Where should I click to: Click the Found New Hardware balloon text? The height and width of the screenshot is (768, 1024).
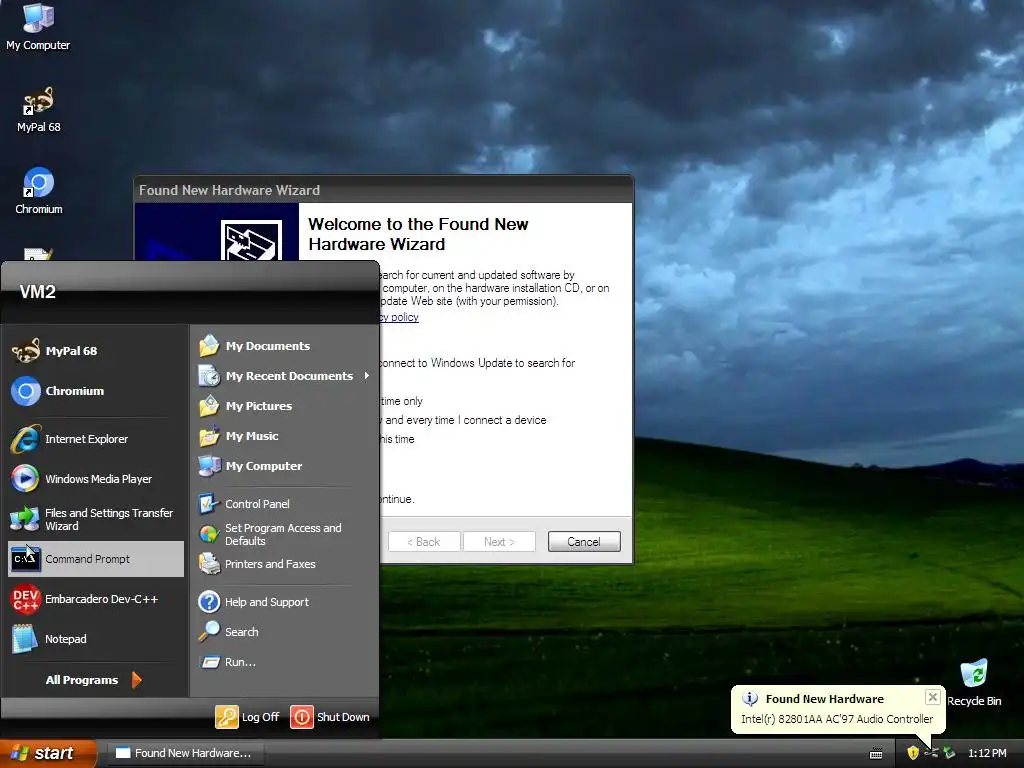[837, 719]
